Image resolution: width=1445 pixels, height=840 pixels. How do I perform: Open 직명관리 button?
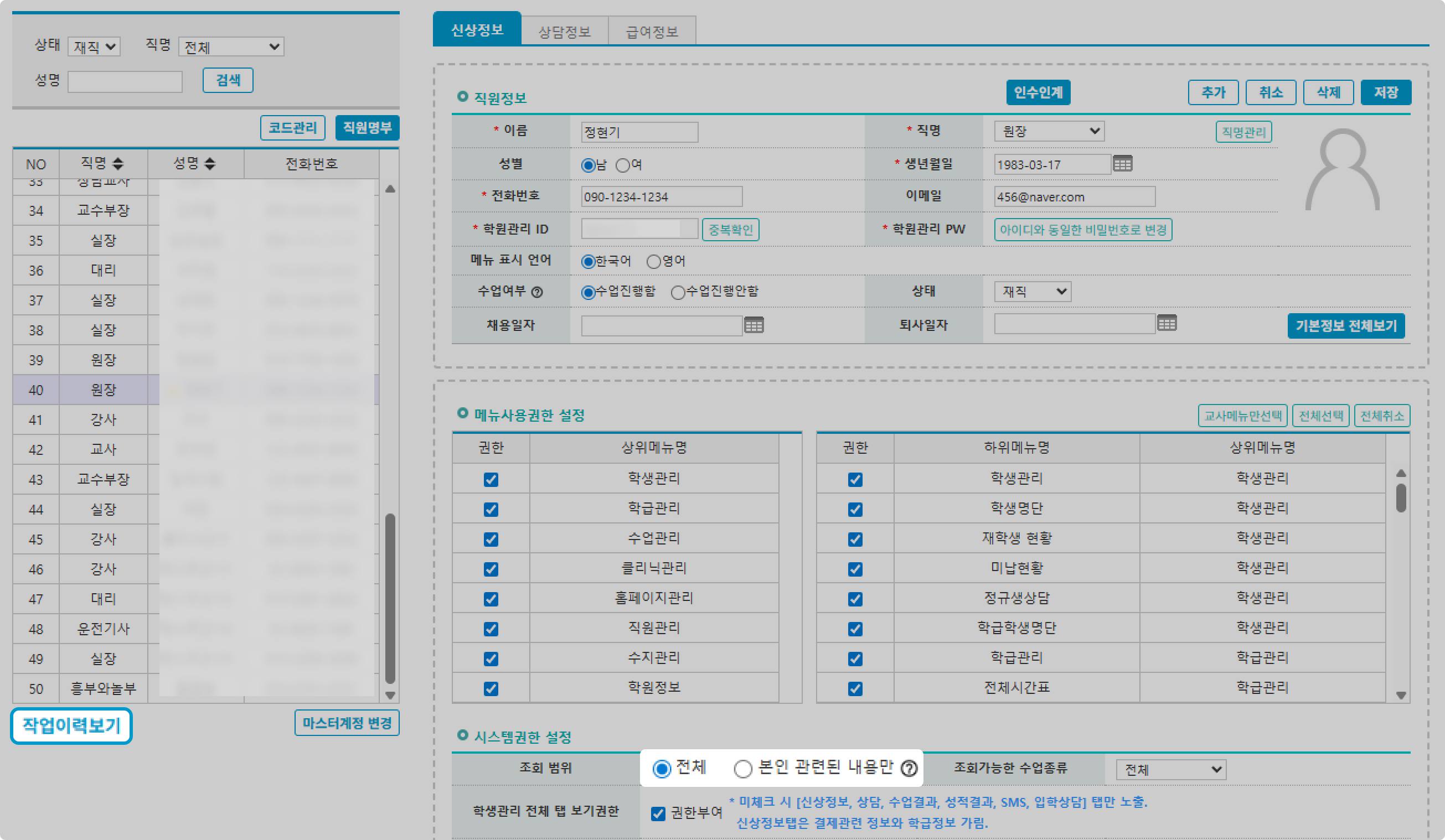(x=1243, y=132)
